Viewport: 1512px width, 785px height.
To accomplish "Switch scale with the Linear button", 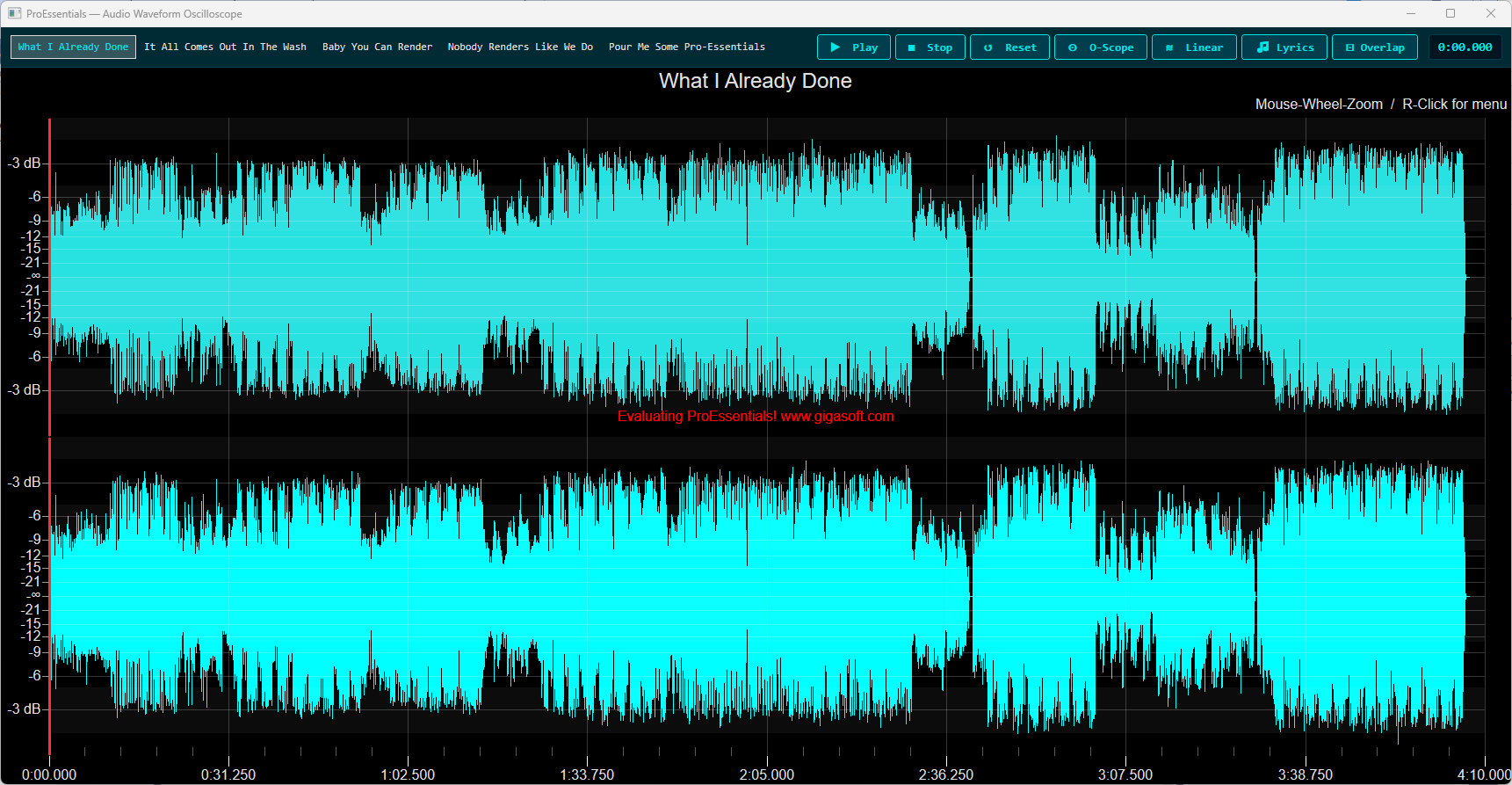I will [1195, 47].
